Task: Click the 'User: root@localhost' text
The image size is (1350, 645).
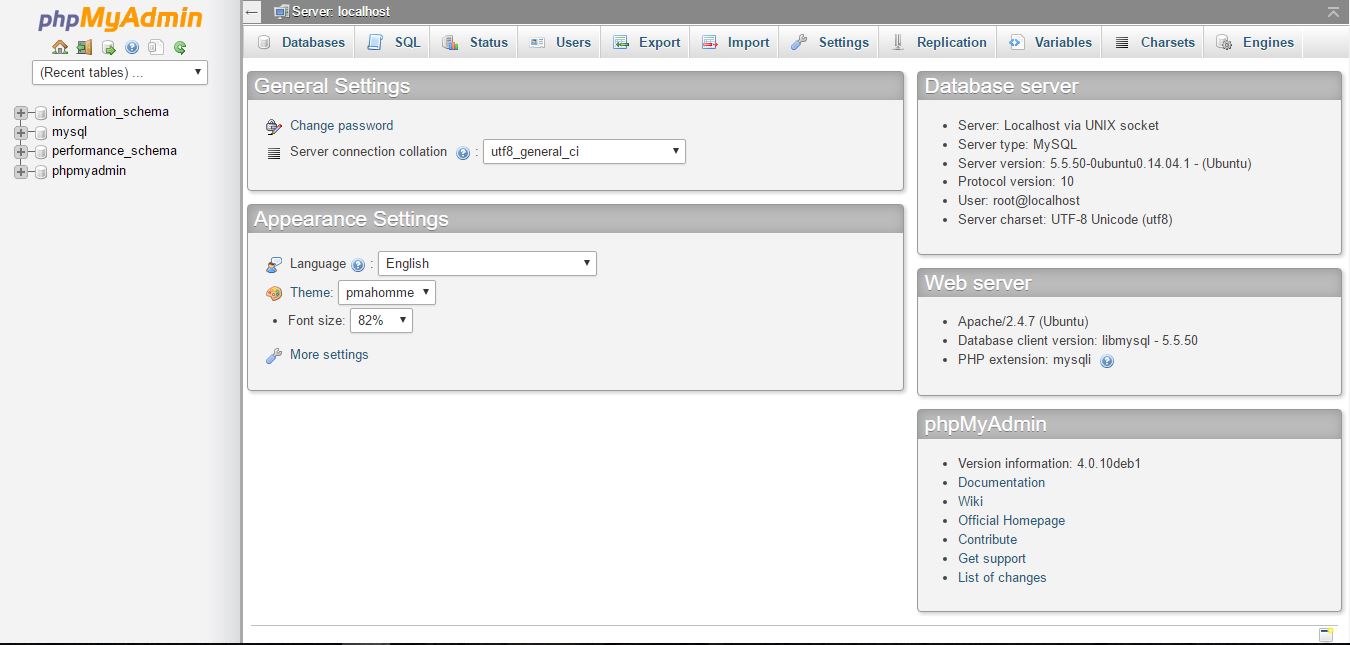Action: click(x=1019, y=200)
